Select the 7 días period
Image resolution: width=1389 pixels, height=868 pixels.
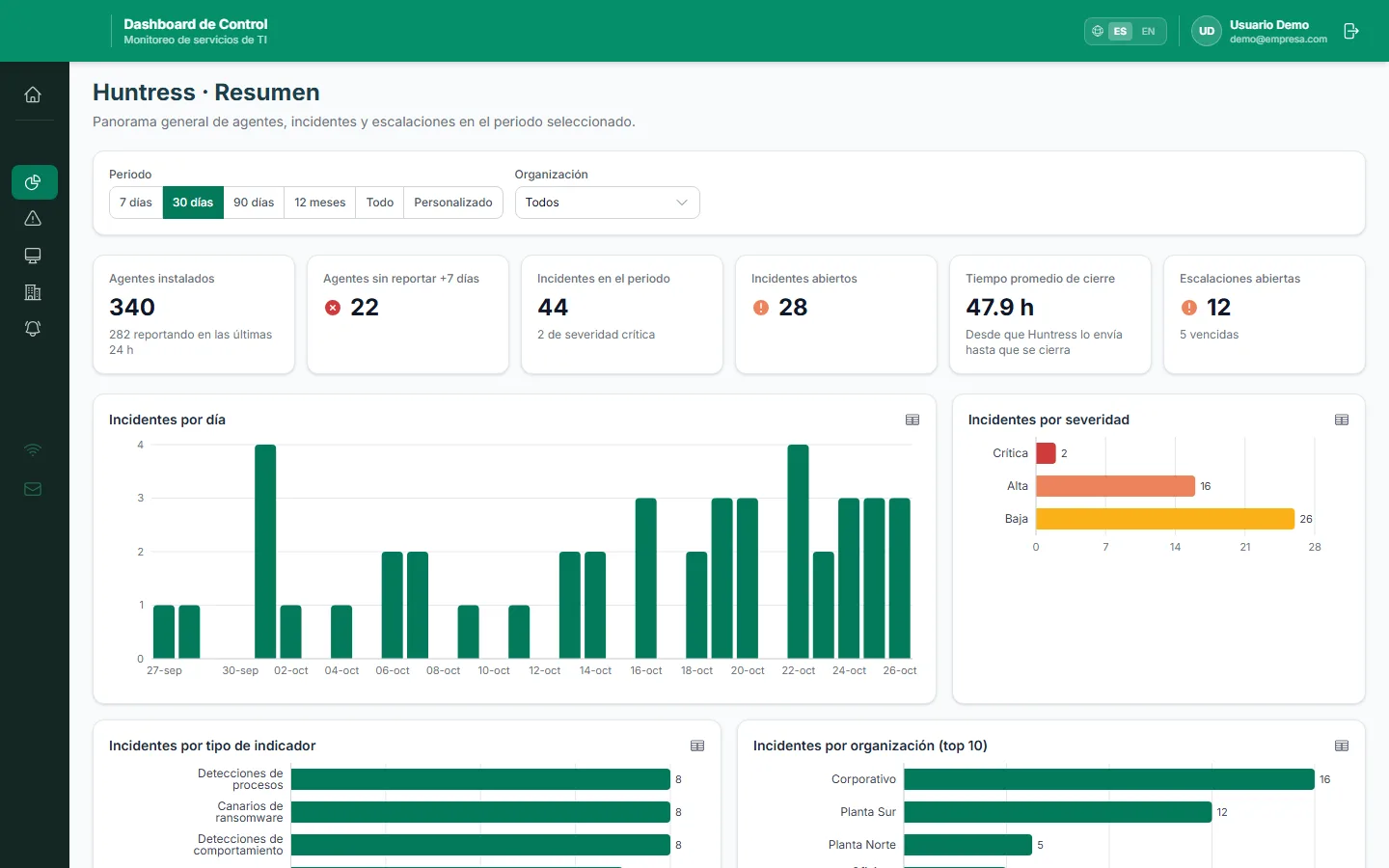136,203
